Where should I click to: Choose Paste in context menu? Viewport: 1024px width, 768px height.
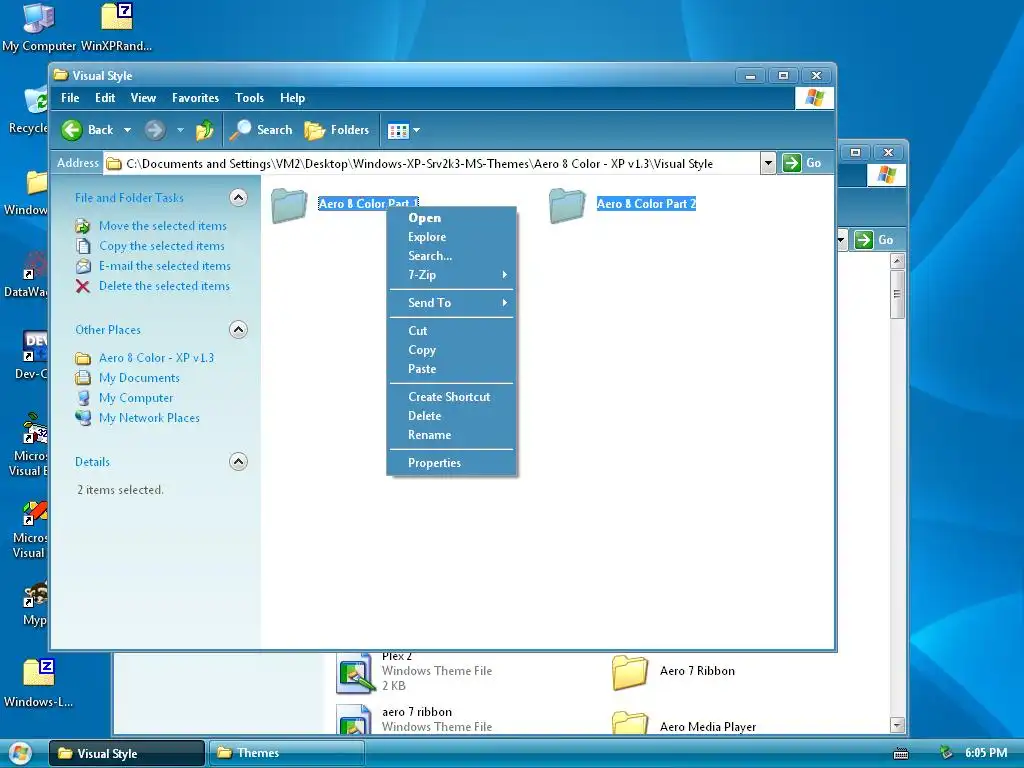tap(451, 369)
